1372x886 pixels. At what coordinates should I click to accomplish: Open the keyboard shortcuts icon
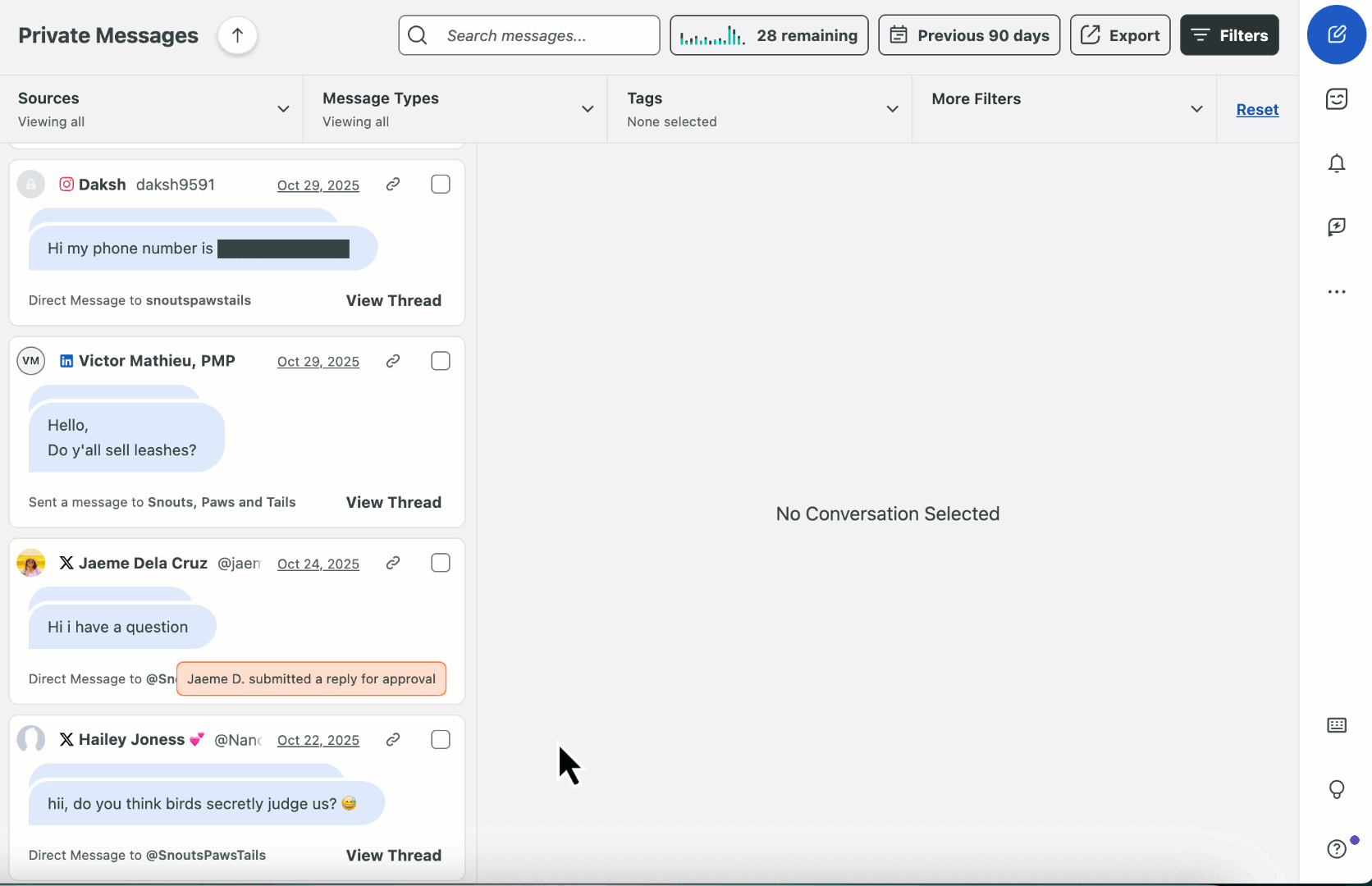[1336, 725]
